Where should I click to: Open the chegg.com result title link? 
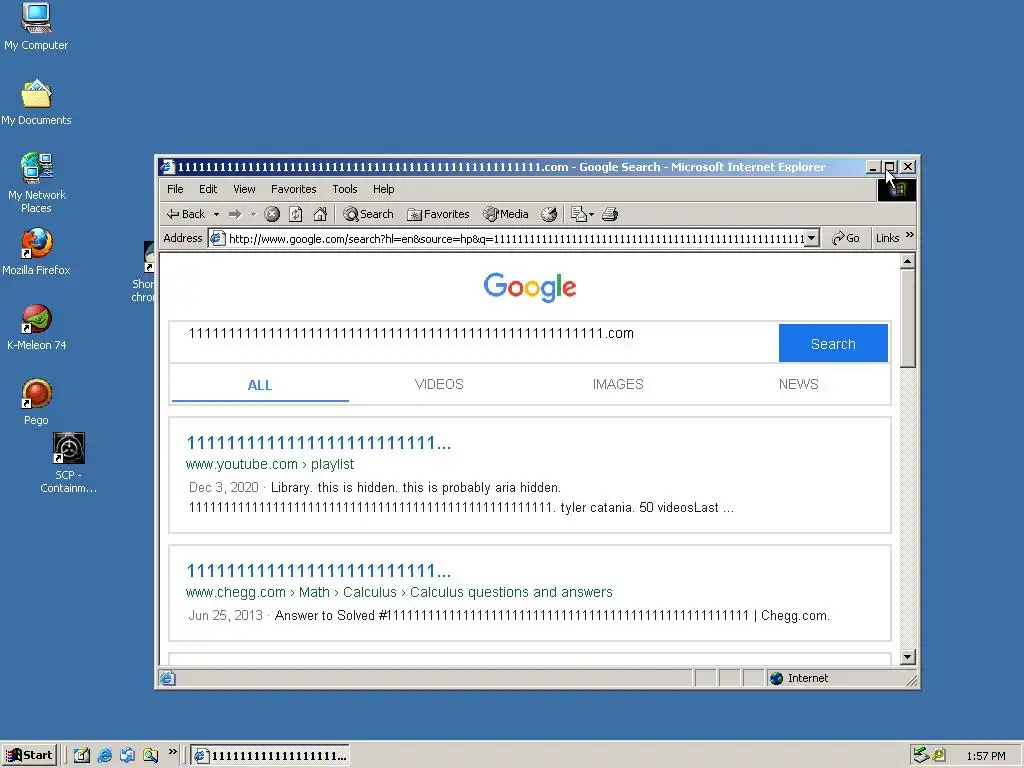[x=319, y=571]
